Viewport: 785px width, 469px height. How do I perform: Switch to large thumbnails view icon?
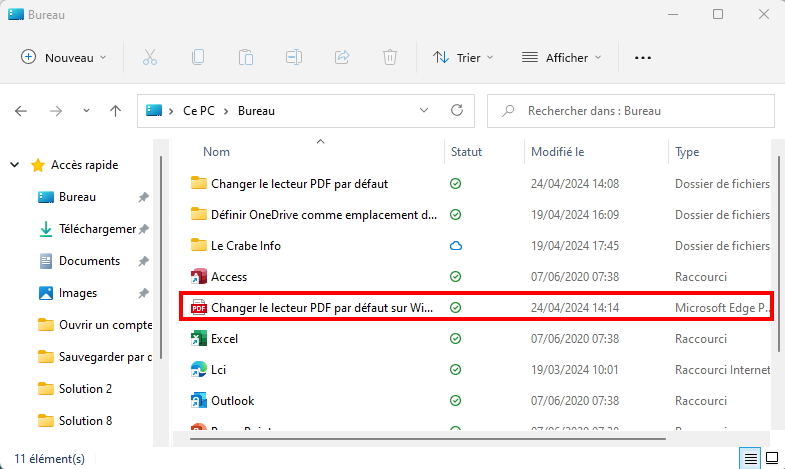tap(772, 458)
